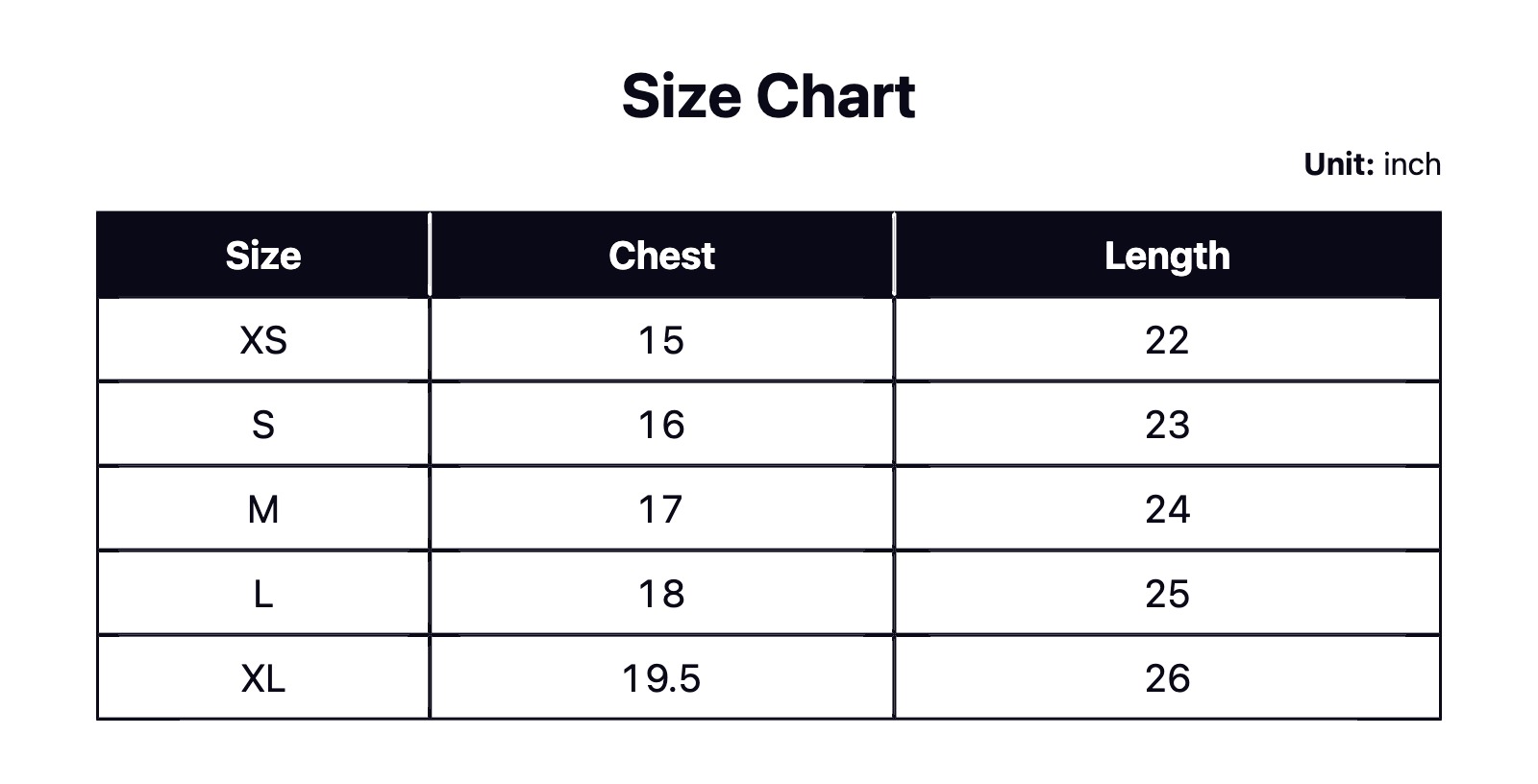Select the Length column header
Screen dimensions: 1538x784
pos(1167,256)
